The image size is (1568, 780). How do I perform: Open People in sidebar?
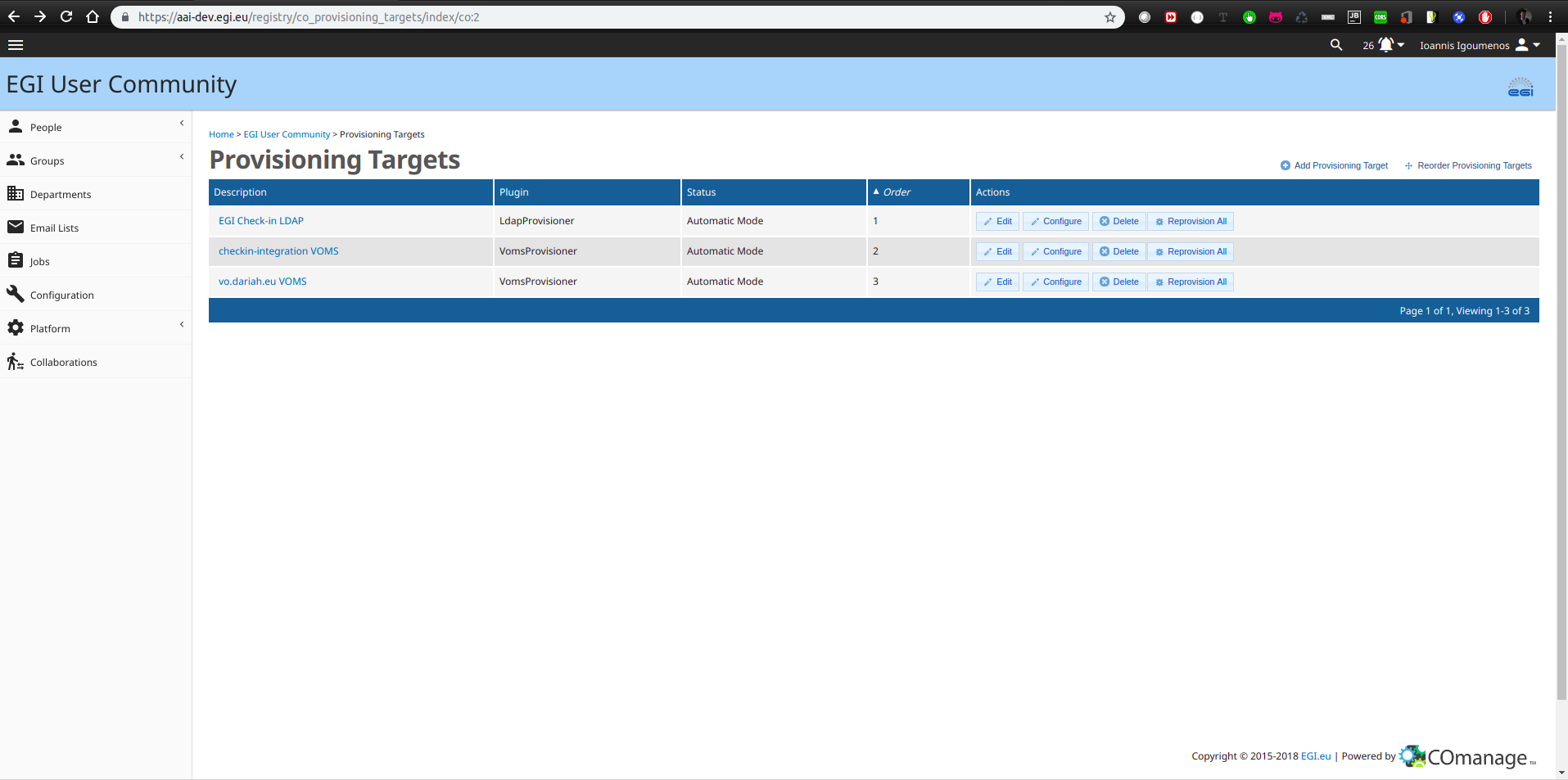[x=96, y=127]
